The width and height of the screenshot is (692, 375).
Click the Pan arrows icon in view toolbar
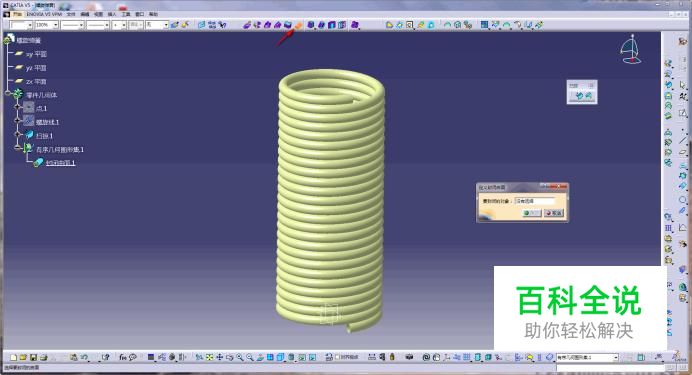(x=219, y=357)
